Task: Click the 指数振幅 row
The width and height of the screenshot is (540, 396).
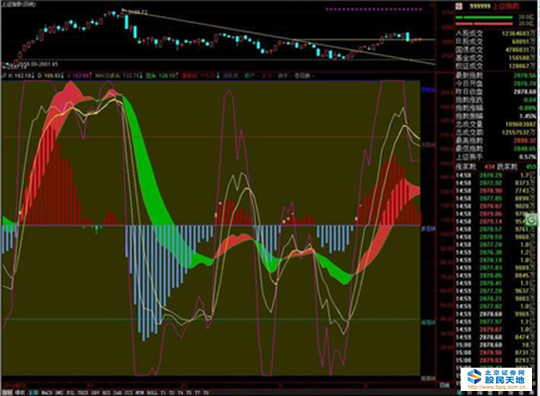Action: 496,116
